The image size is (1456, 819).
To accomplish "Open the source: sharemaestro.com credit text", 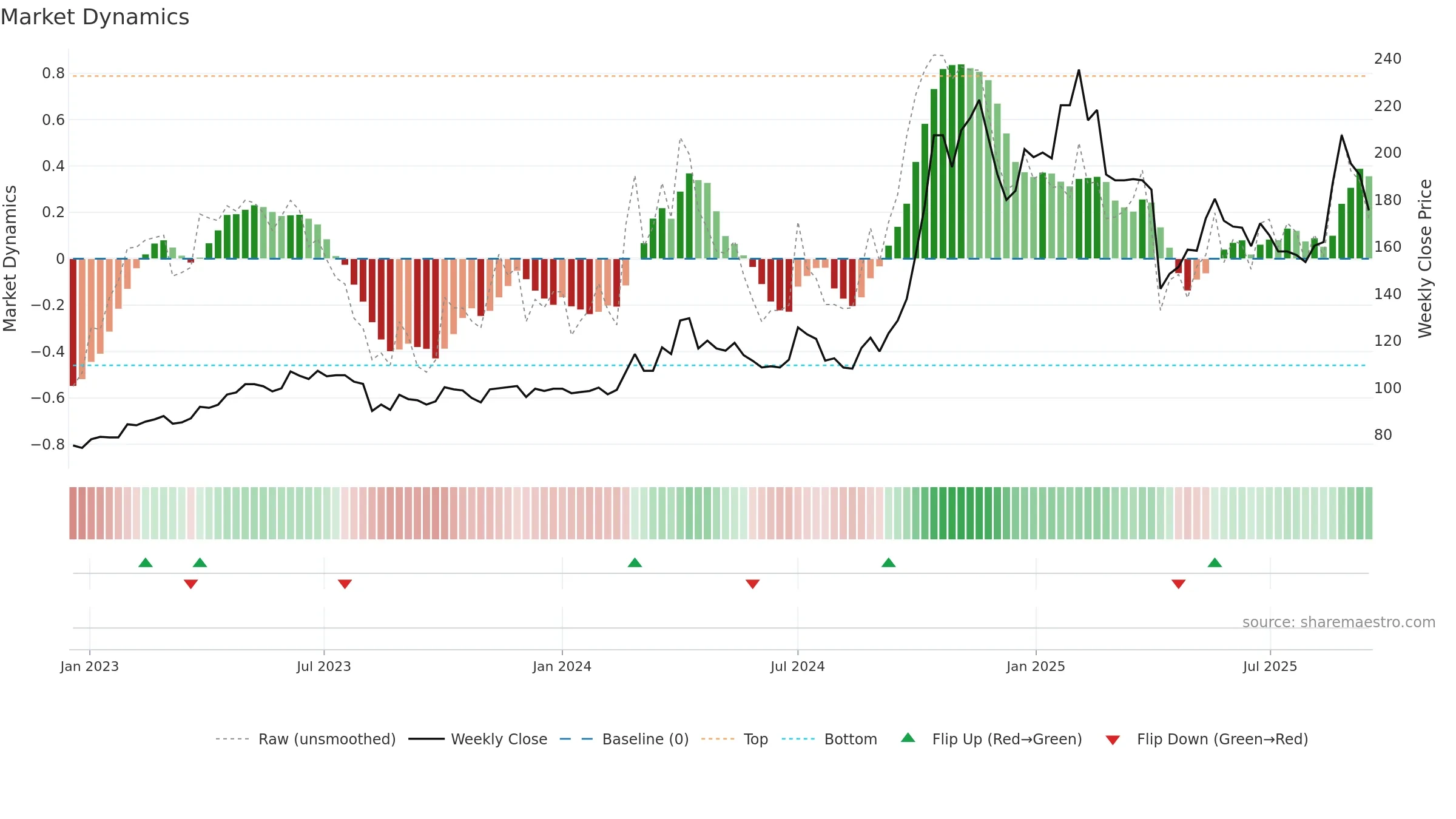I will (1338, 622).
